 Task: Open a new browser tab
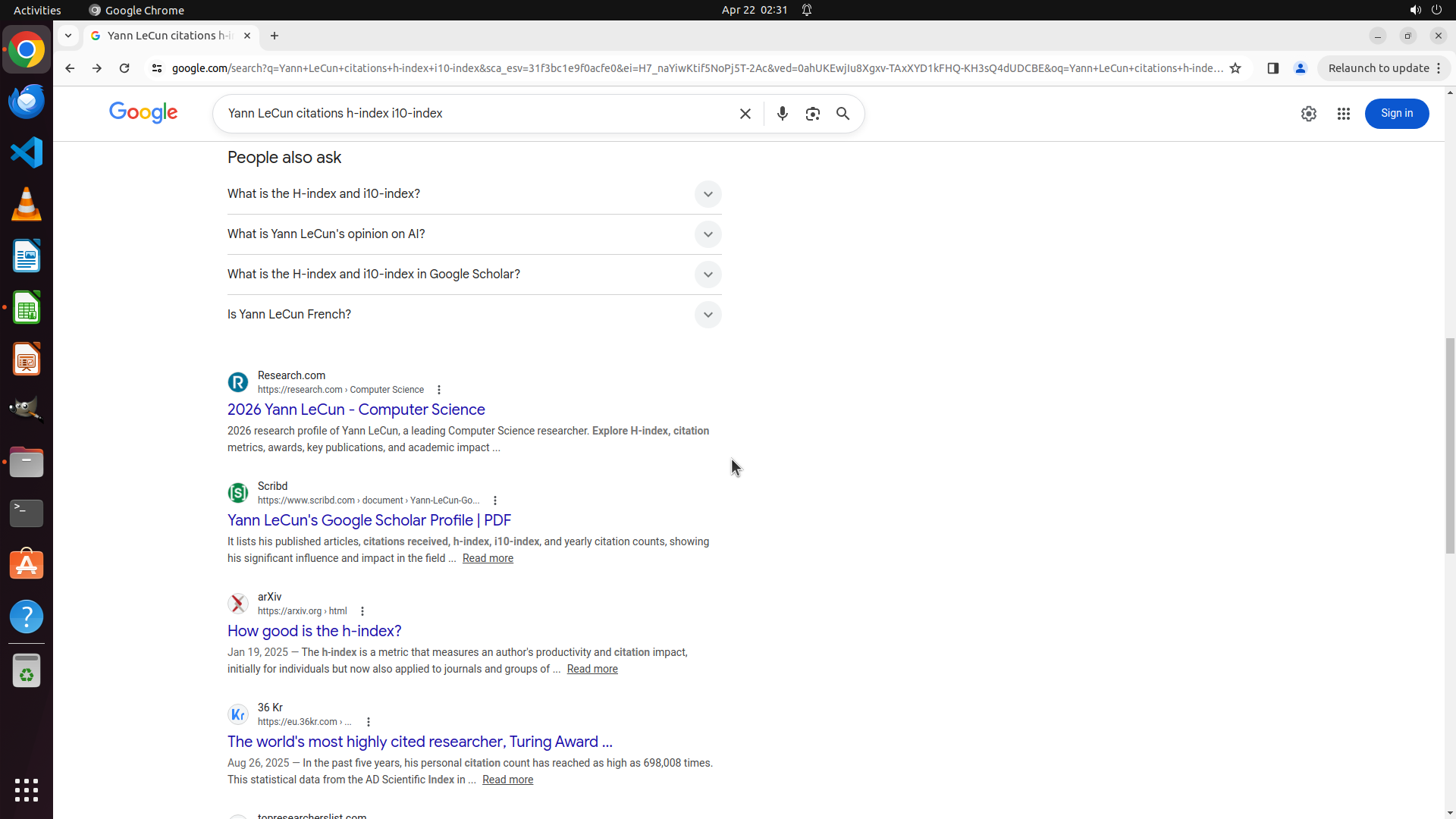pyautogui.click(x=275, y=36)
